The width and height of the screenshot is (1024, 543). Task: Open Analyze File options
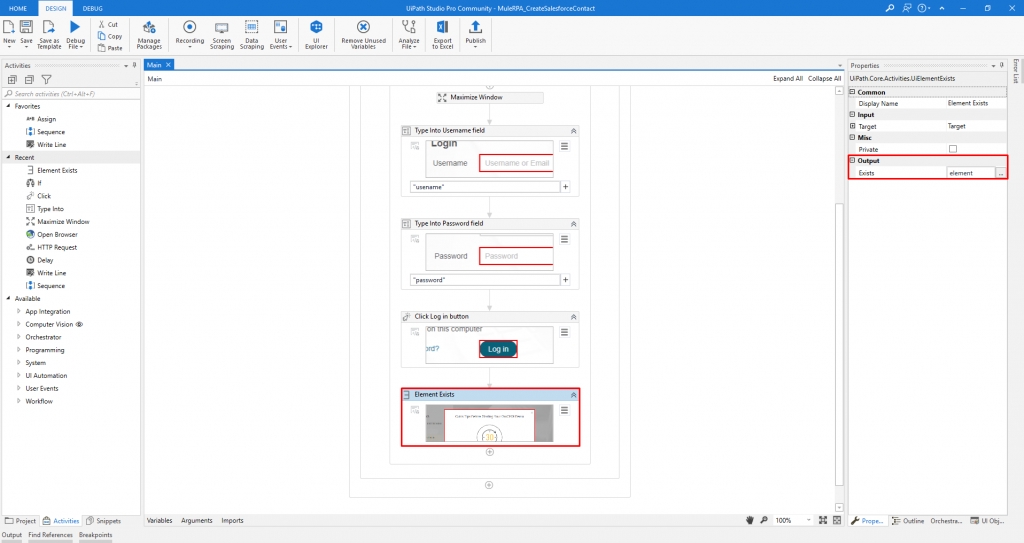409,34
